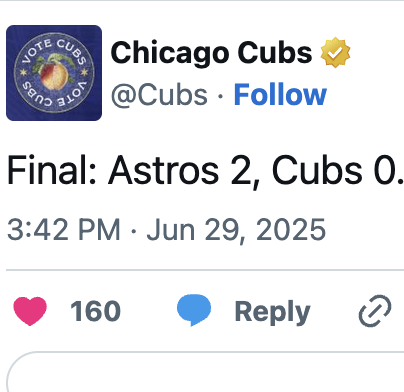The image size is (404, 392).
Task: Open the Chicago Cubs display name
Action: click(x=211, y=53)
